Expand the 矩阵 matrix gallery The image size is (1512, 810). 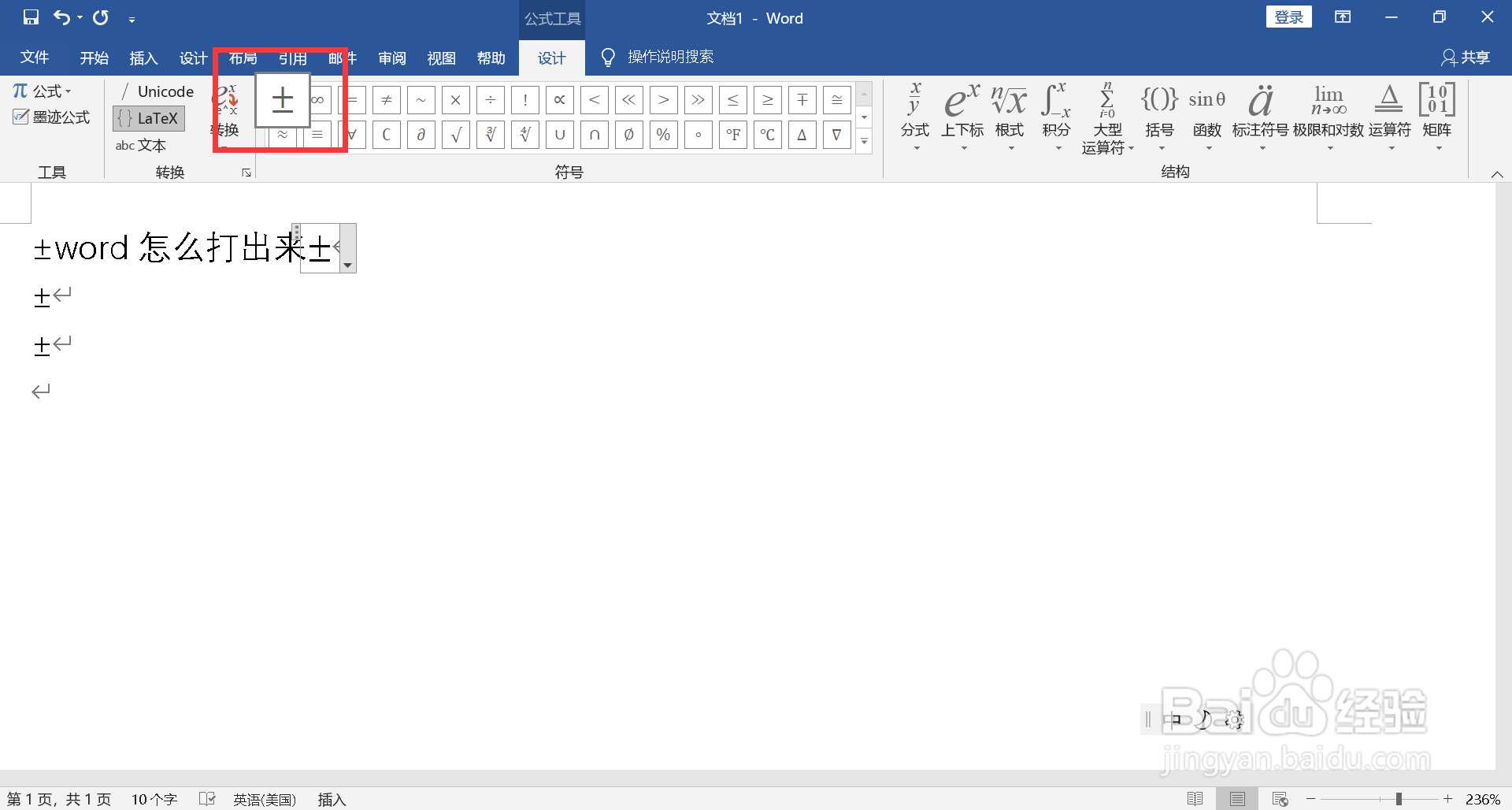tap(1437, 117)
